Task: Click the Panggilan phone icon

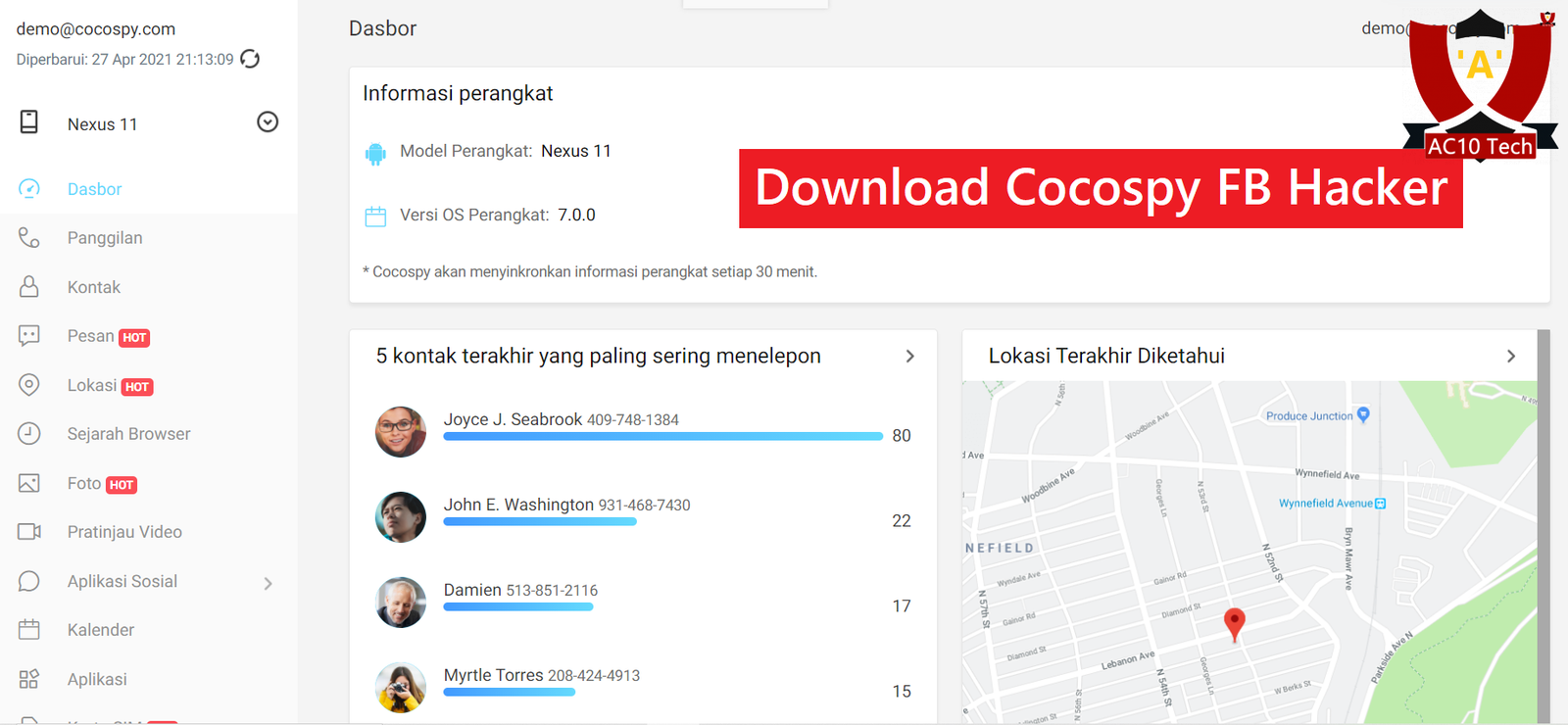Action: point(29,237)
